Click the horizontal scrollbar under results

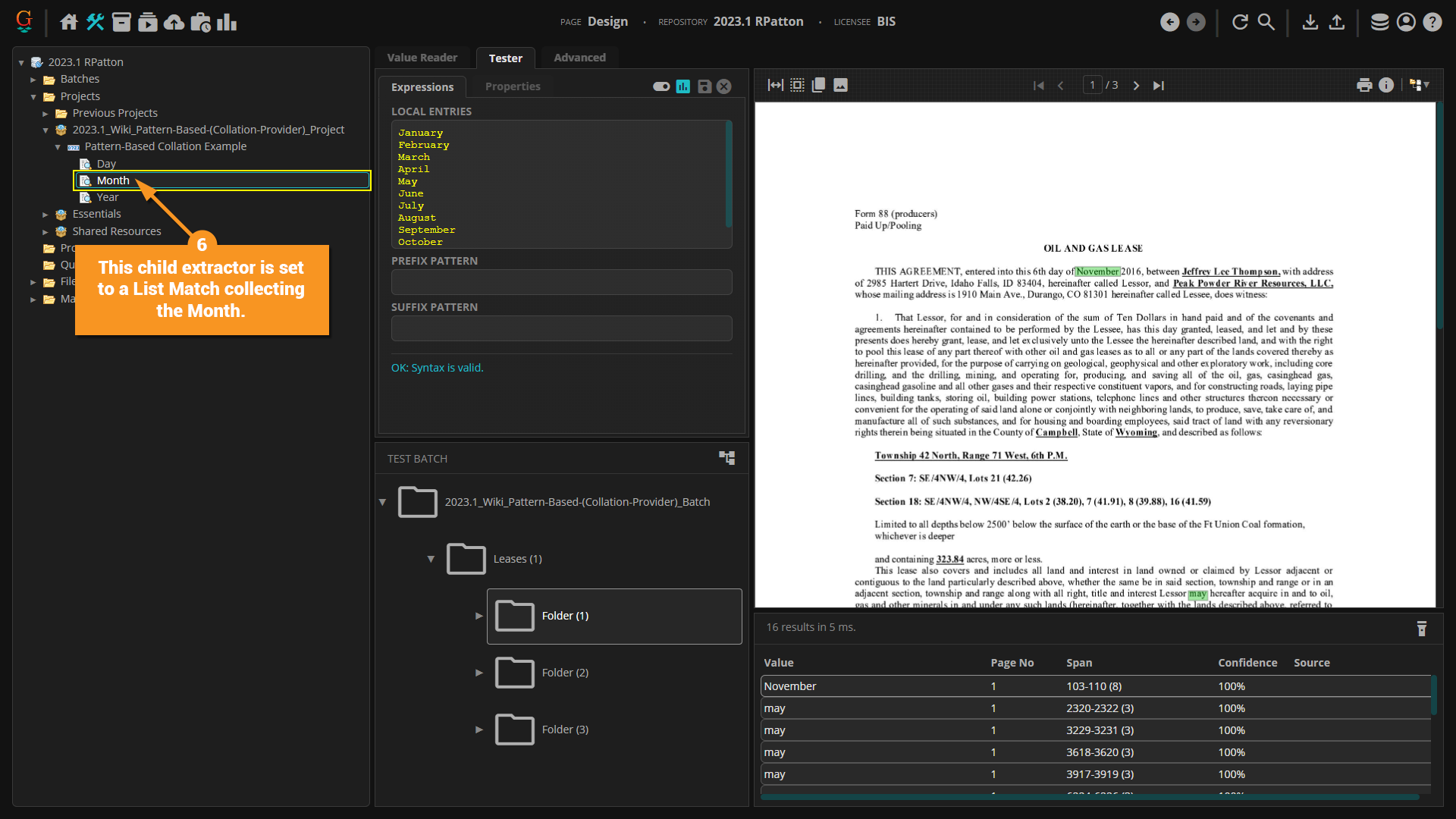(x=1089, y=797)
